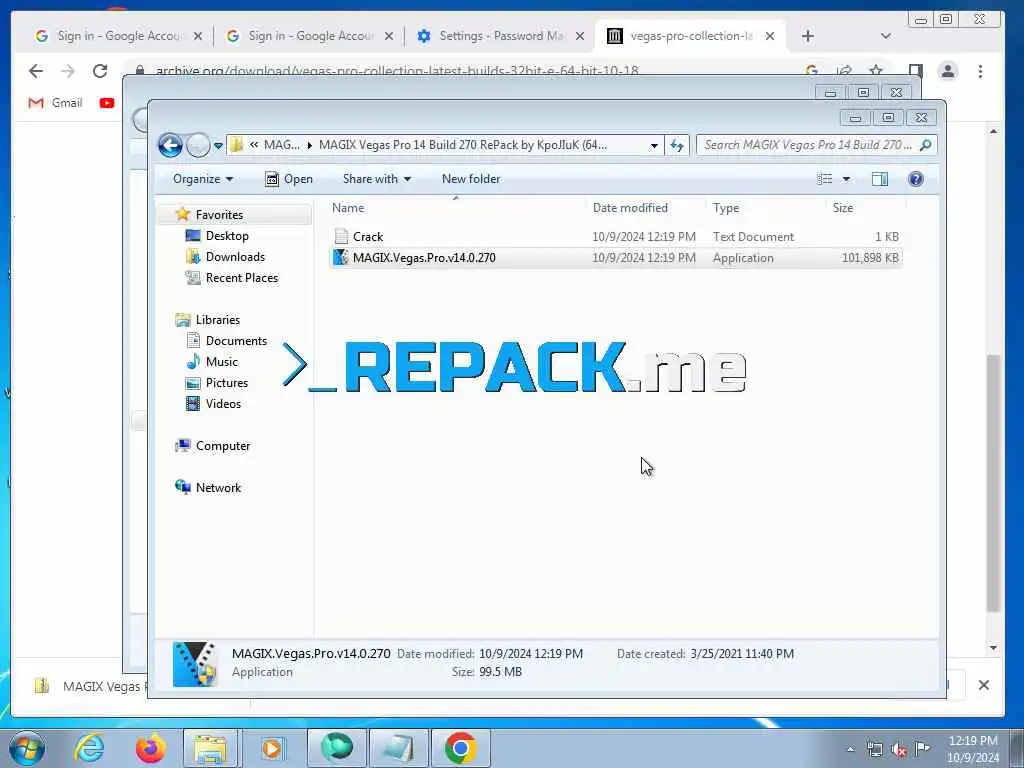1024x768 pixels.
Task: Open YouTube bookmark icon
Action: pos(107,103)
